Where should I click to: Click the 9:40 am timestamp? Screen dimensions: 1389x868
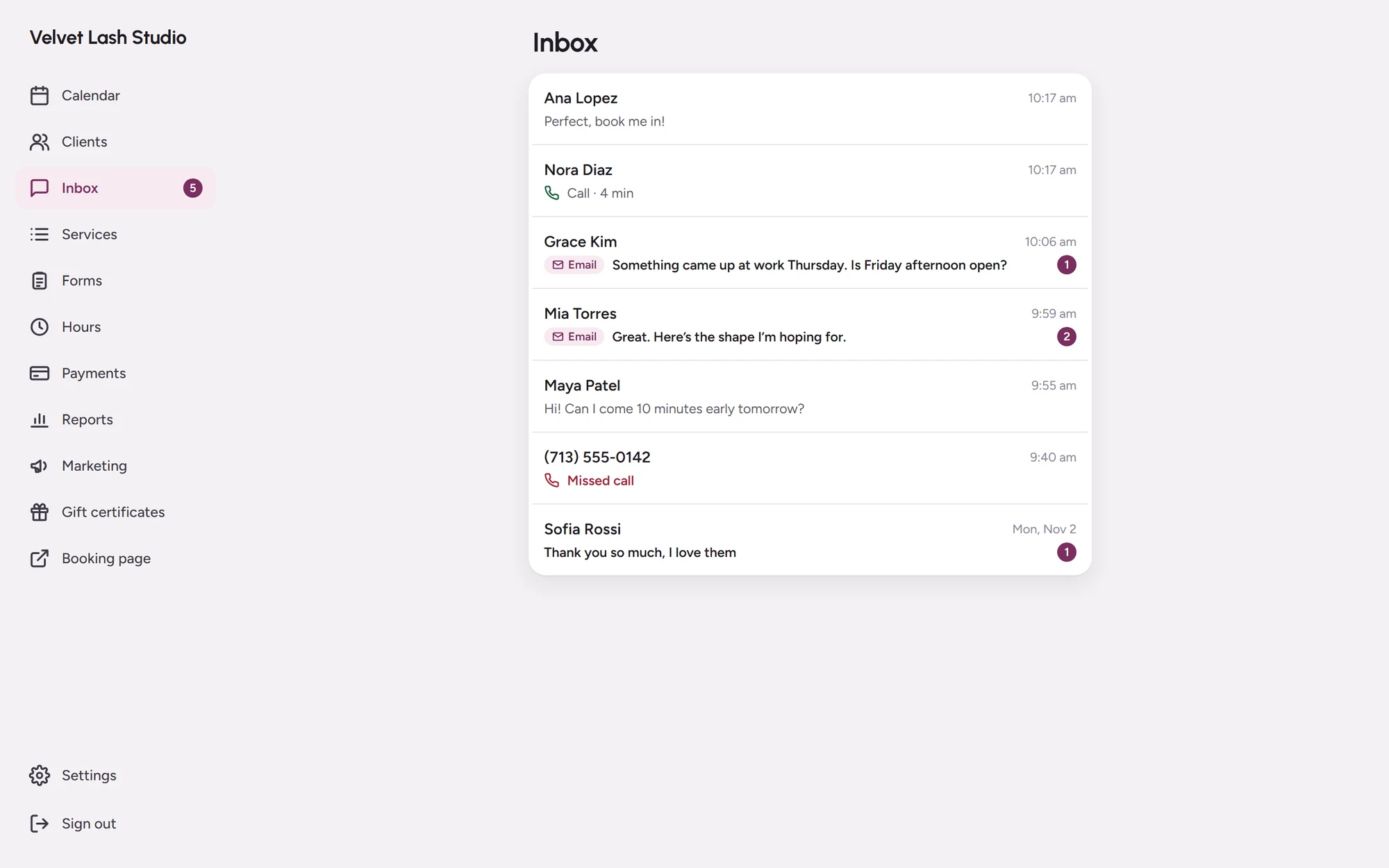(x=1053, y=458)
